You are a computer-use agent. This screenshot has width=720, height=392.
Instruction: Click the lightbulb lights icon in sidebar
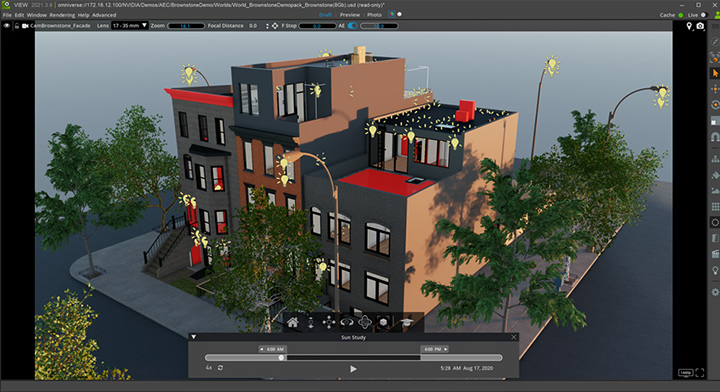click(x=714, y=270)
